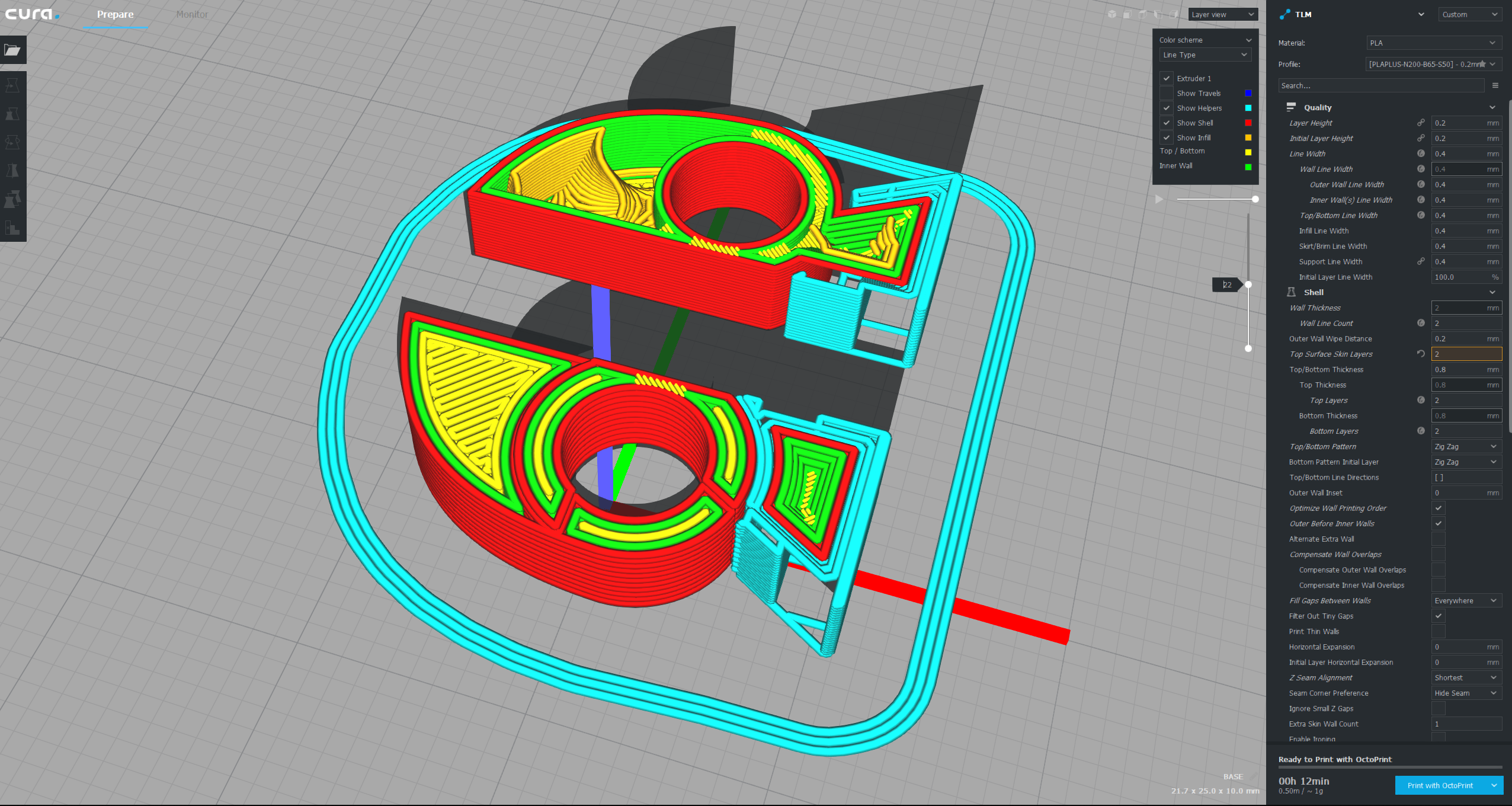The height and width of the screenshot is (806, 1512).
Task: Uncheck Outer Before Inner Walls
Action: tap(1439, 523)
